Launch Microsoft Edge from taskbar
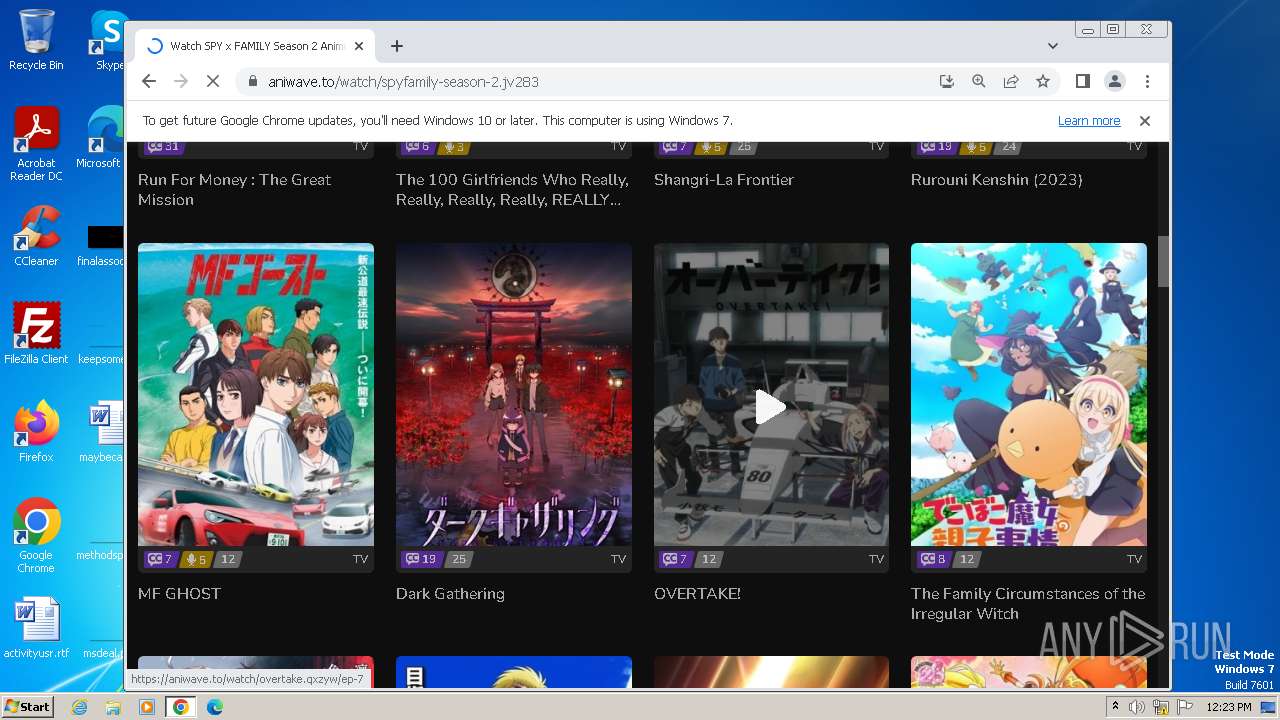Viewport: 1280px width, 720px height. (x=215, y=707)
